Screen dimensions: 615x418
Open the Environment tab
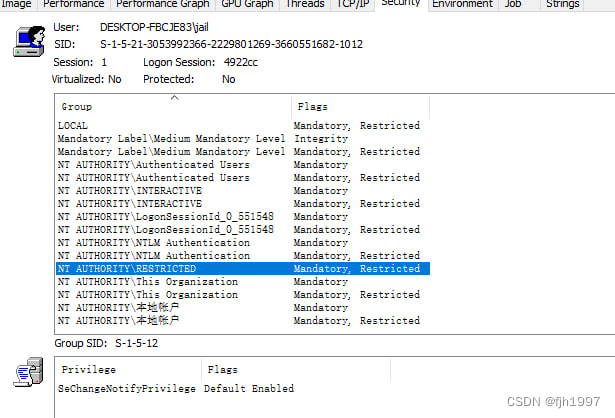(462, 4)
